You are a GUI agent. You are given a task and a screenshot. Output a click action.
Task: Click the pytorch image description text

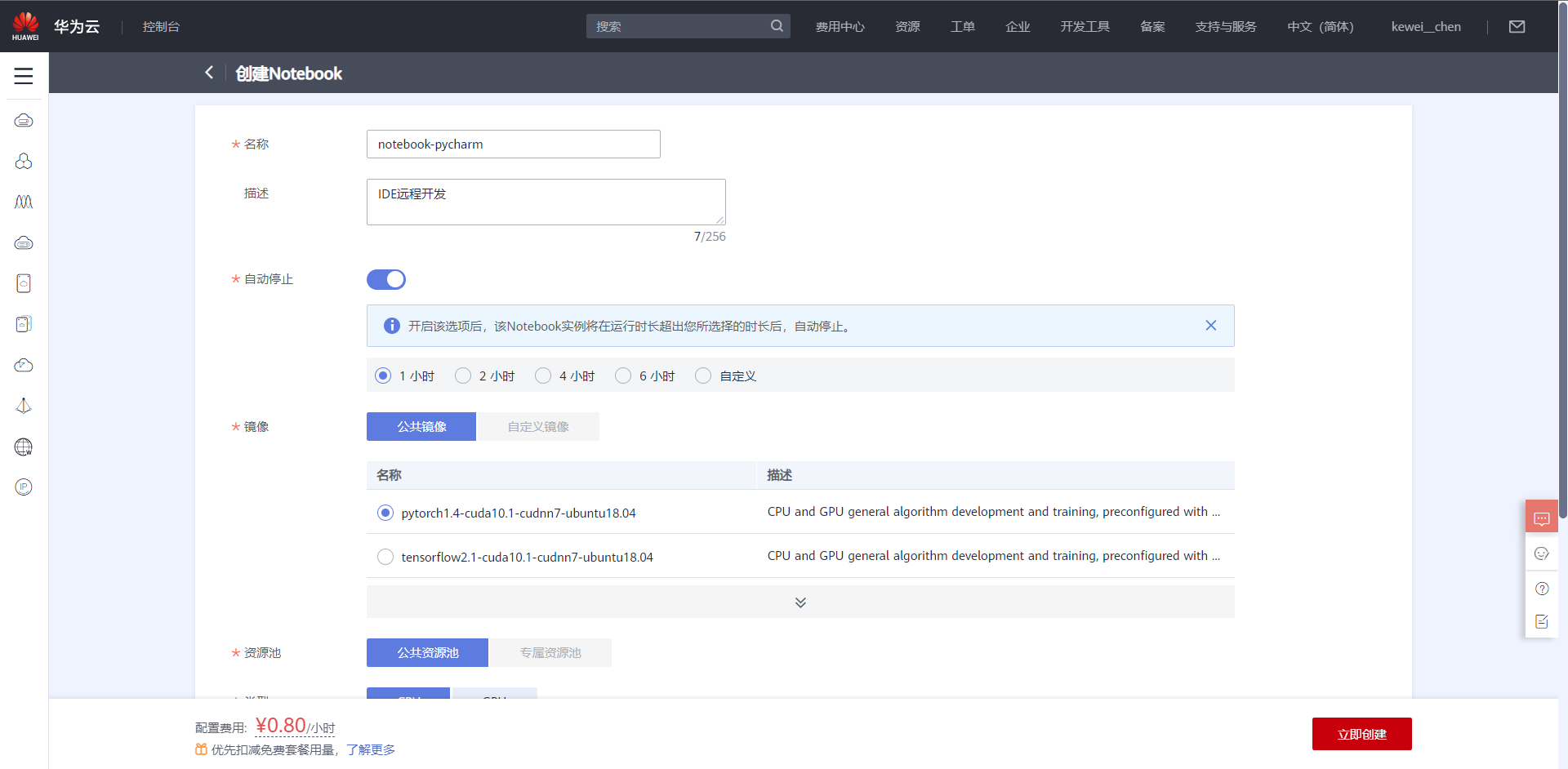(x=993, y=512)
